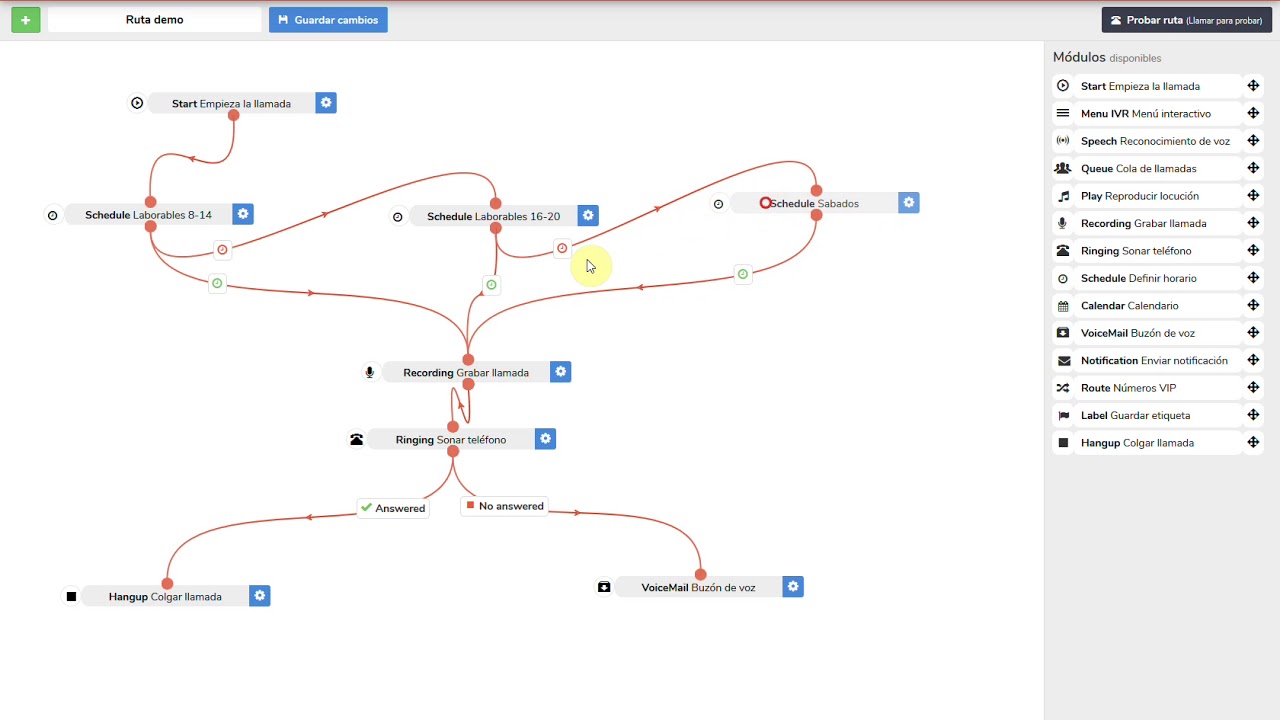Click telephone icon beside Ringing canvas node
This screenshot has width=1280, height=720.
pyautogui.click(x=356, y=439)
